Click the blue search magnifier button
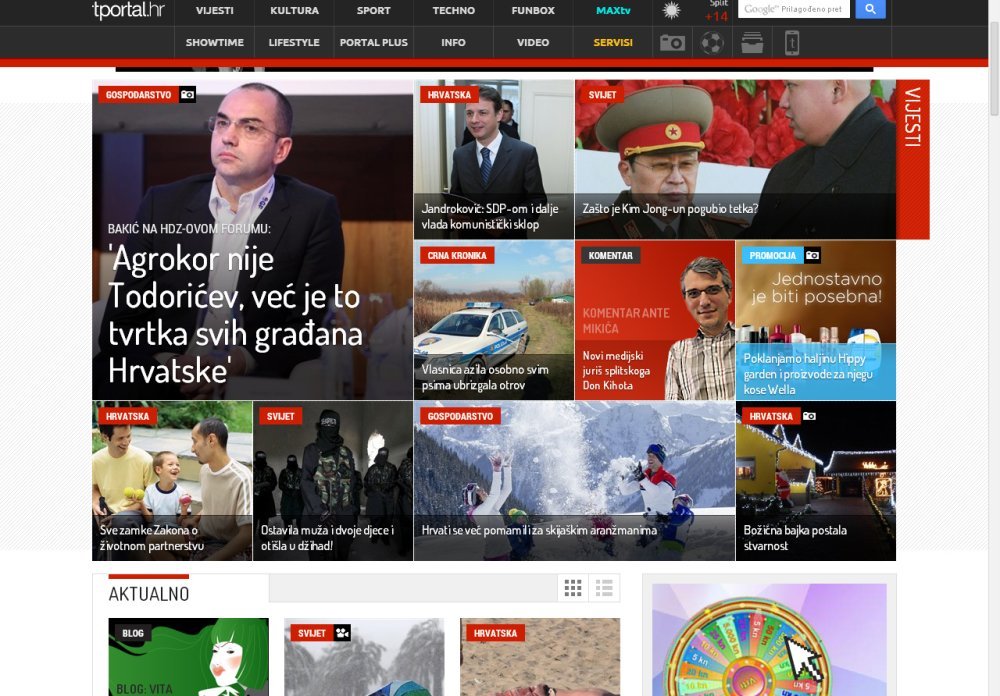Viewport: 1000px width, 696px height. click(x=870, y=9)
